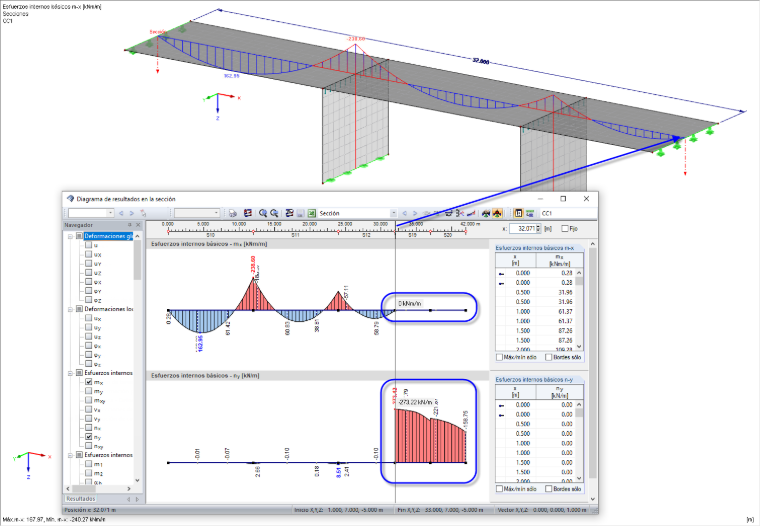
Task: Open the first empty toolbar dropdown
Action: click(x=111, y=213)
